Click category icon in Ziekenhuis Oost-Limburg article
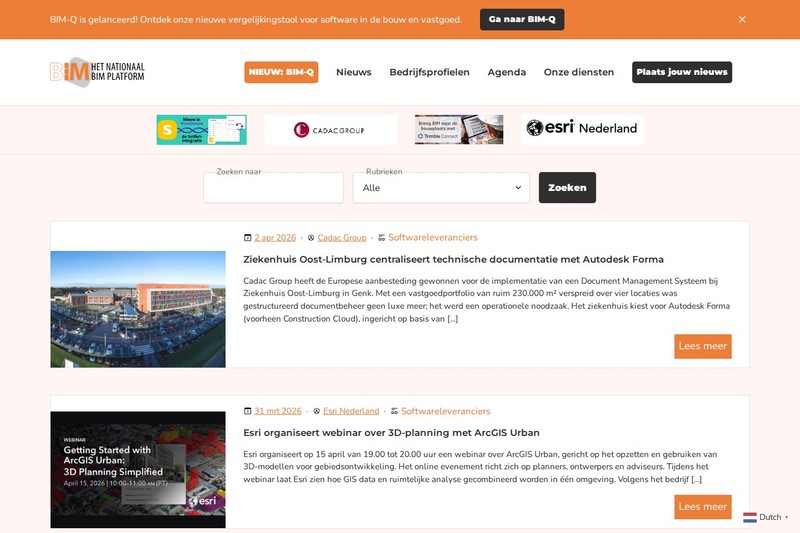Image resolution: width=800 pixels, height=533 pixels. pos(382,238)
